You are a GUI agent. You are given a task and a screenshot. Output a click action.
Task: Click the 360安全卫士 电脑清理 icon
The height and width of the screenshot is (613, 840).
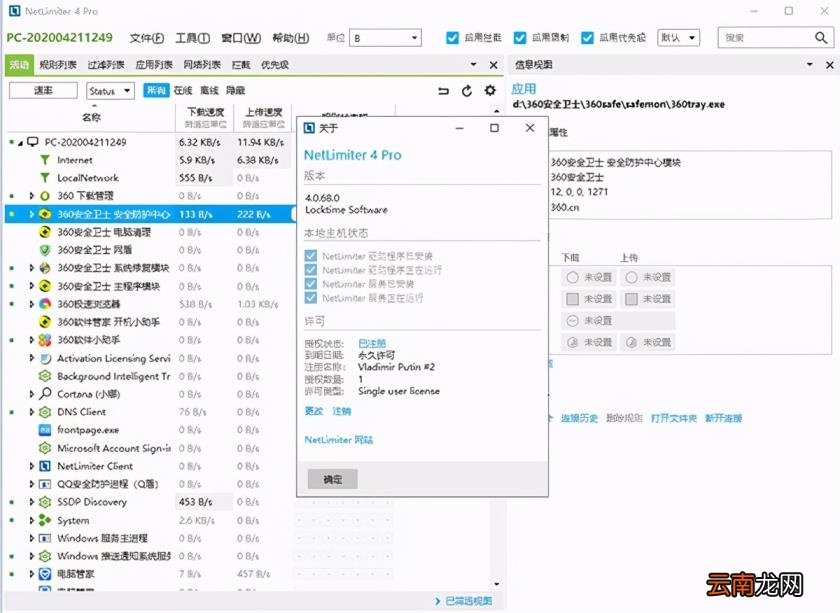pyautogui.click(x=46, y=232)
